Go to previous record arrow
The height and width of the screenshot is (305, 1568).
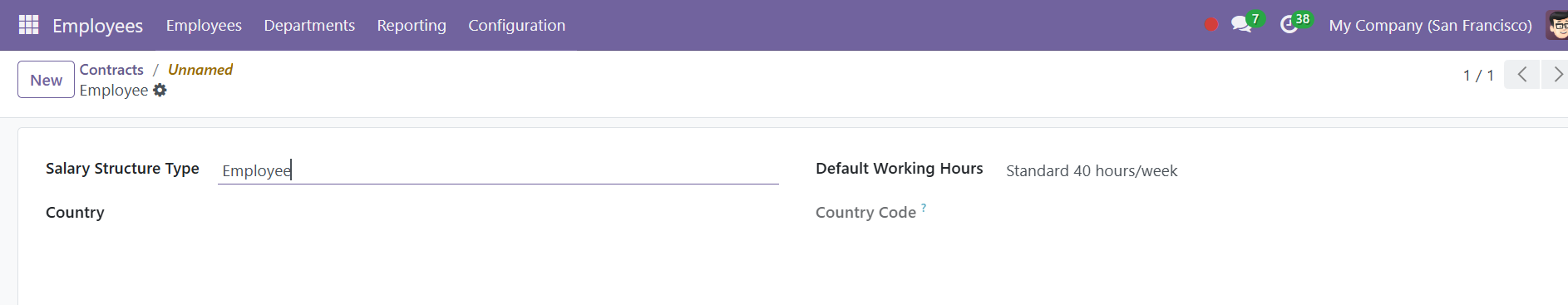pos(1522,75)
